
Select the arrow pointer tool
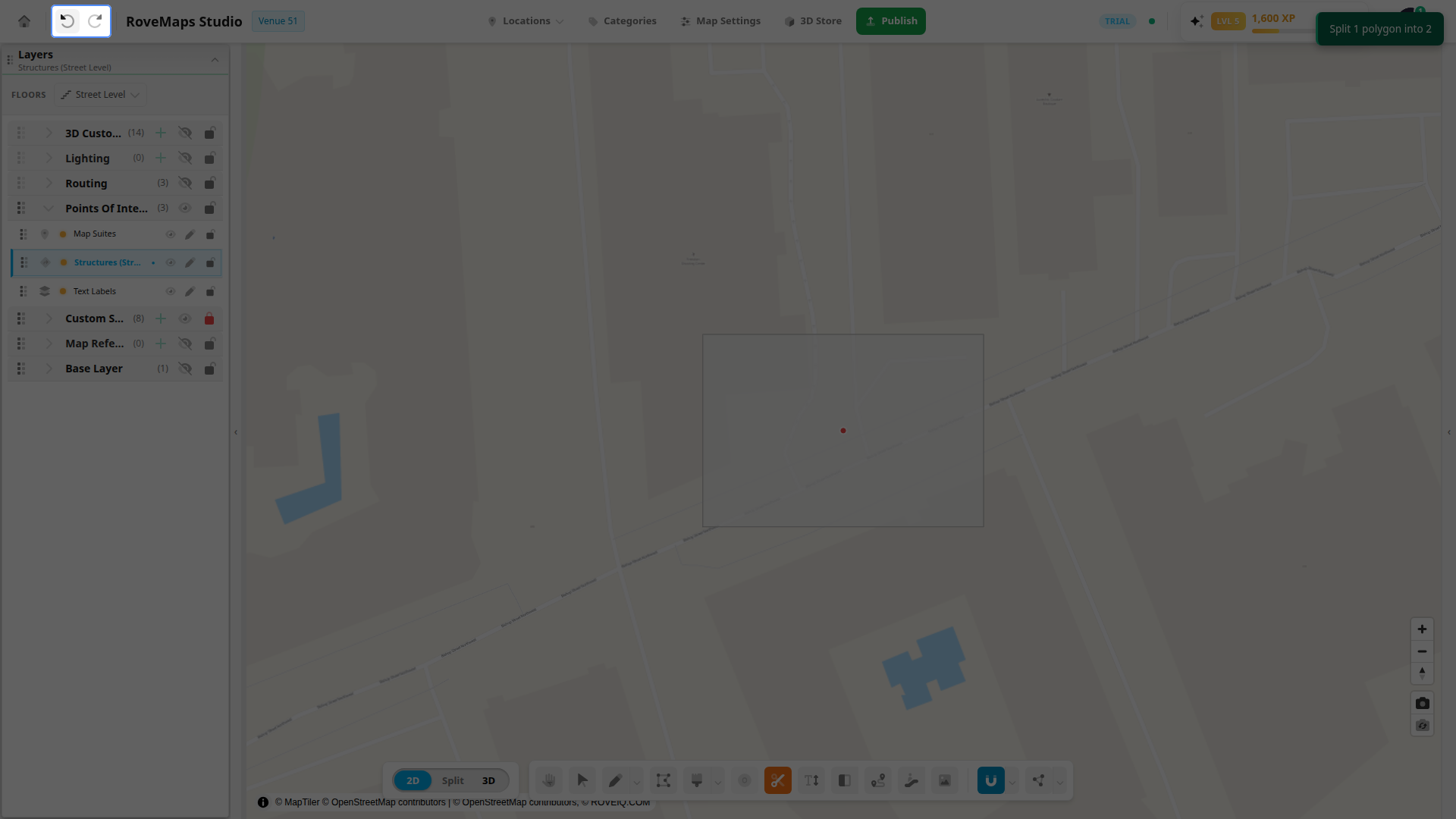(x=582, y=780)
